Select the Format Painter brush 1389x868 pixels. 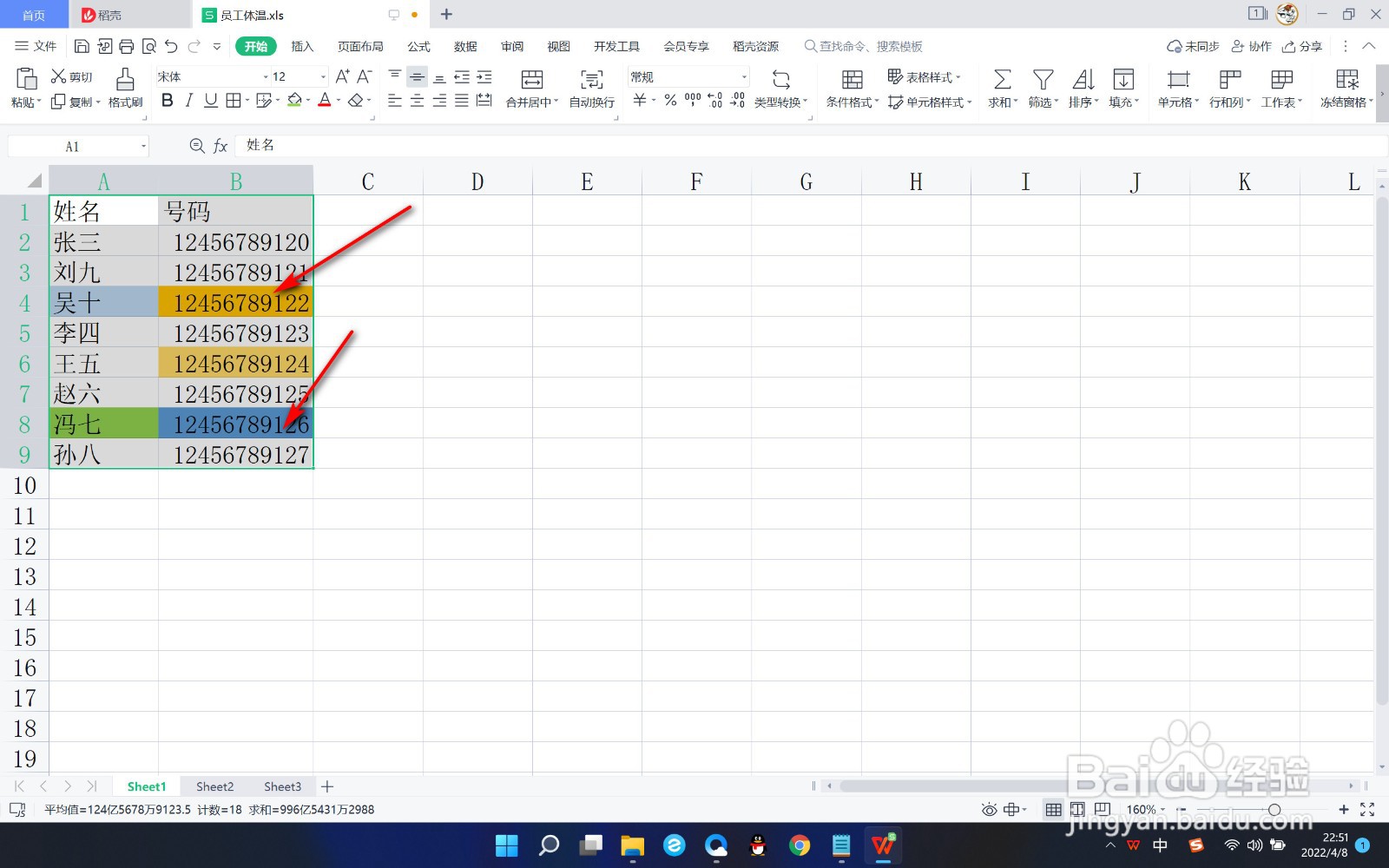tap(125, 79)
